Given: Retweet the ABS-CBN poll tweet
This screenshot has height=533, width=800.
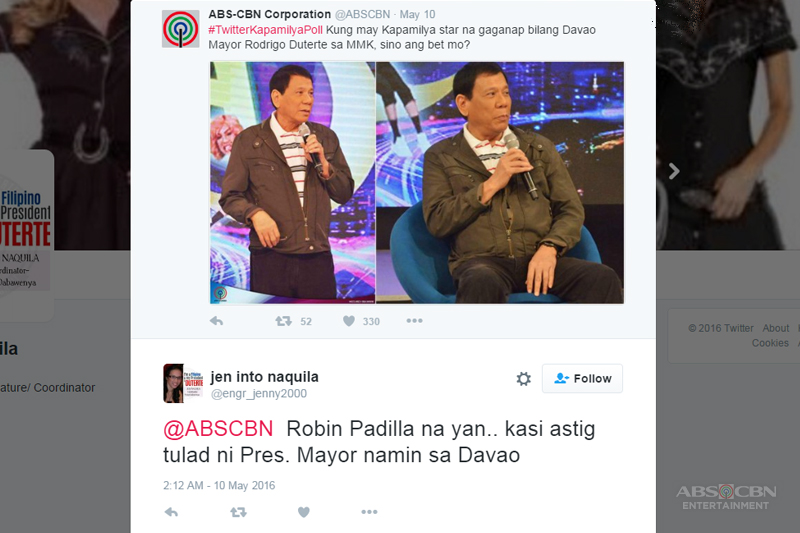Looking at the screenshot, I should 283,321.
